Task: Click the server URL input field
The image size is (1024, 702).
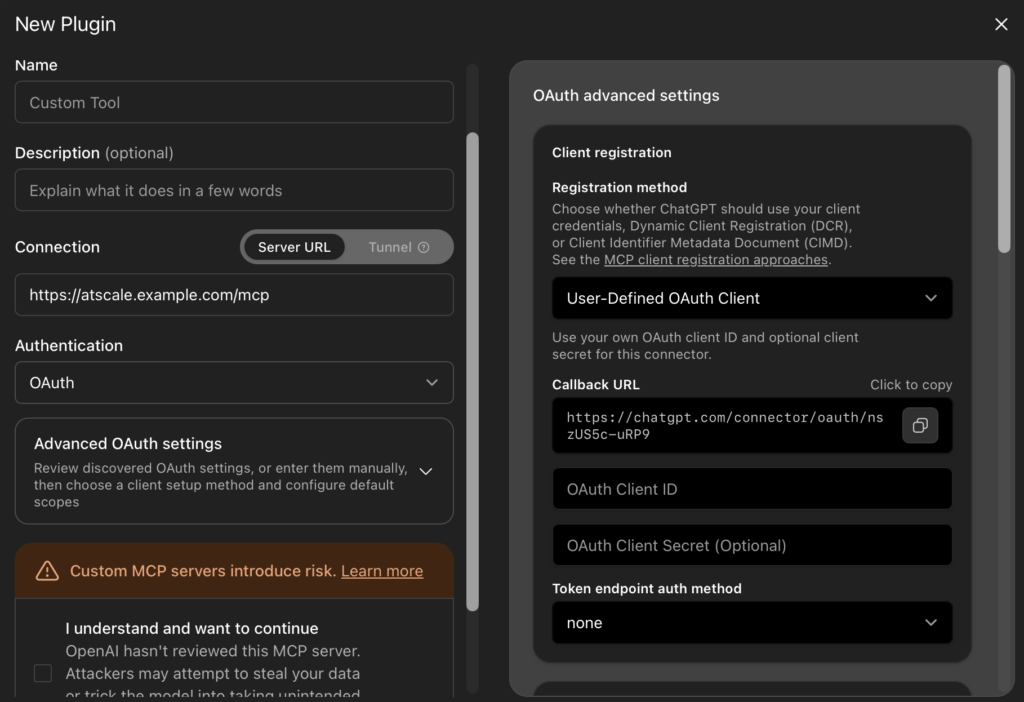Action: (x=234, y=295)
